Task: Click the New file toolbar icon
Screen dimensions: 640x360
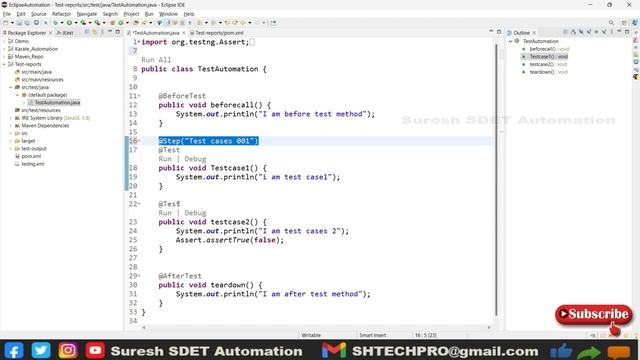Action: click(x=6, y=23)
